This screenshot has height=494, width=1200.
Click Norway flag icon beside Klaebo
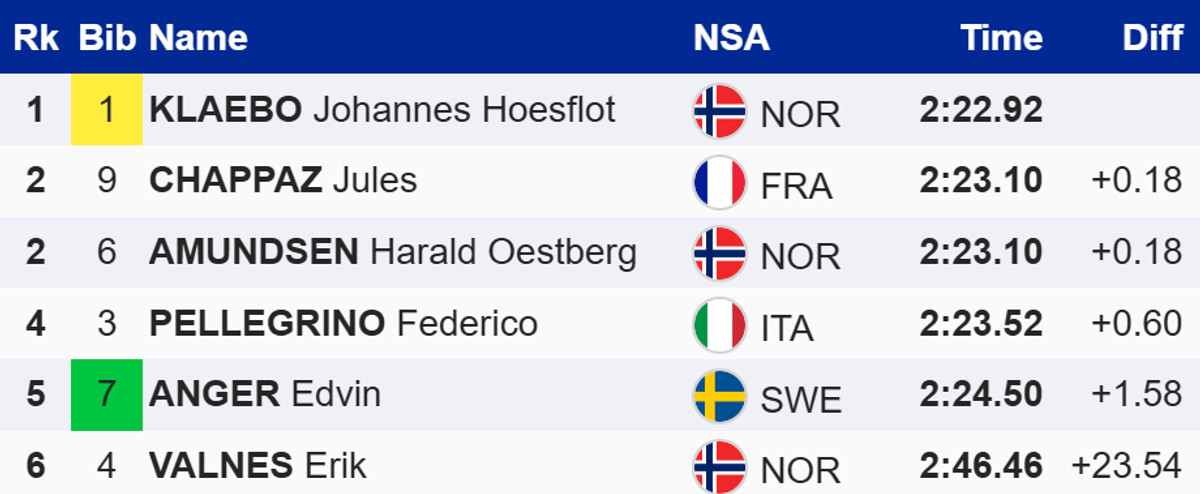tap(719, 111)
